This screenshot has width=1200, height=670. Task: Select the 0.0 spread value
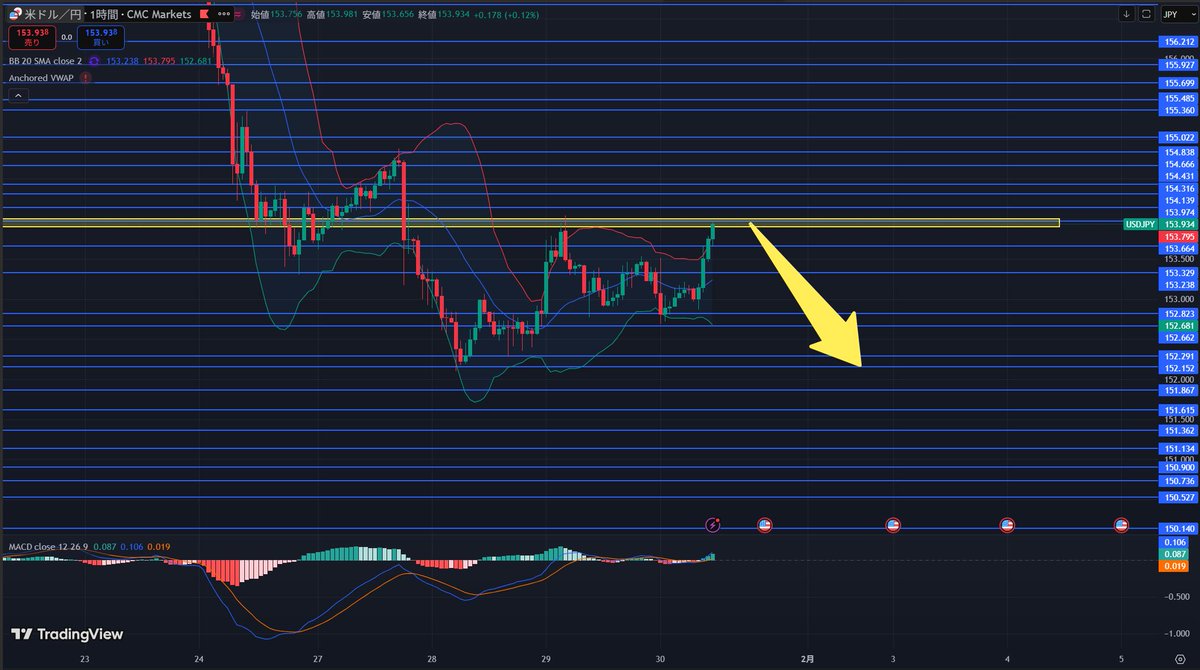click(66, 37)
